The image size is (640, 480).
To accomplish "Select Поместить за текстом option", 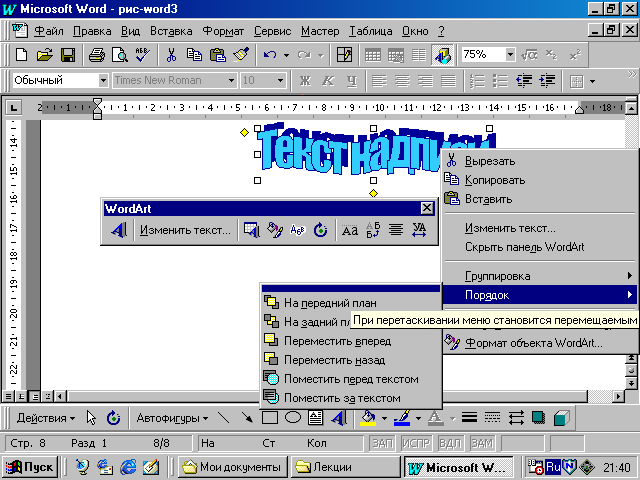I will 351,398.
